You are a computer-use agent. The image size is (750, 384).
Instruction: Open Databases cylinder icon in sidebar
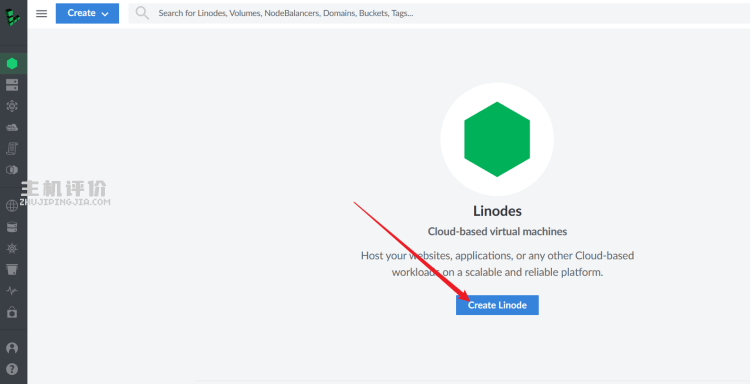[12, 227]
